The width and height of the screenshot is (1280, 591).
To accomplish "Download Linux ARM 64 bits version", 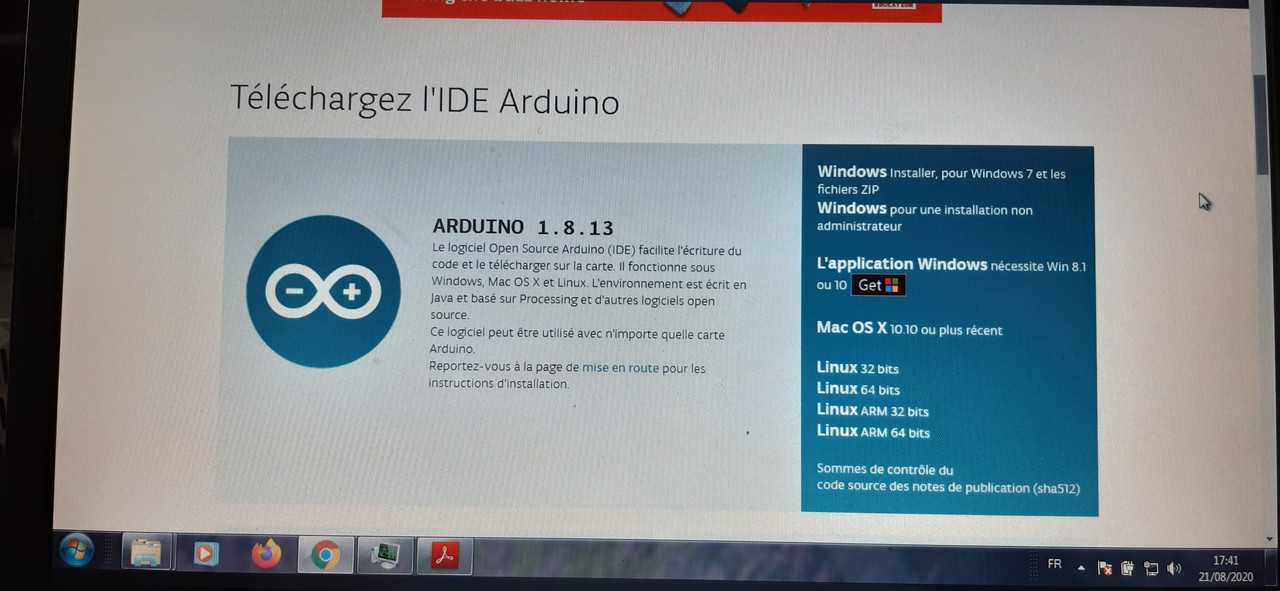I will coord(873,431).
